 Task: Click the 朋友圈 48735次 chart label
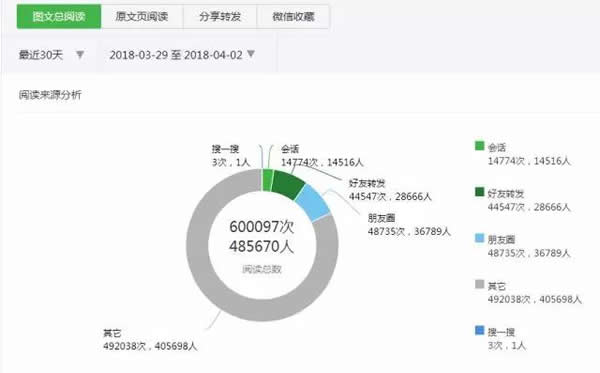(x=409, y=225)
